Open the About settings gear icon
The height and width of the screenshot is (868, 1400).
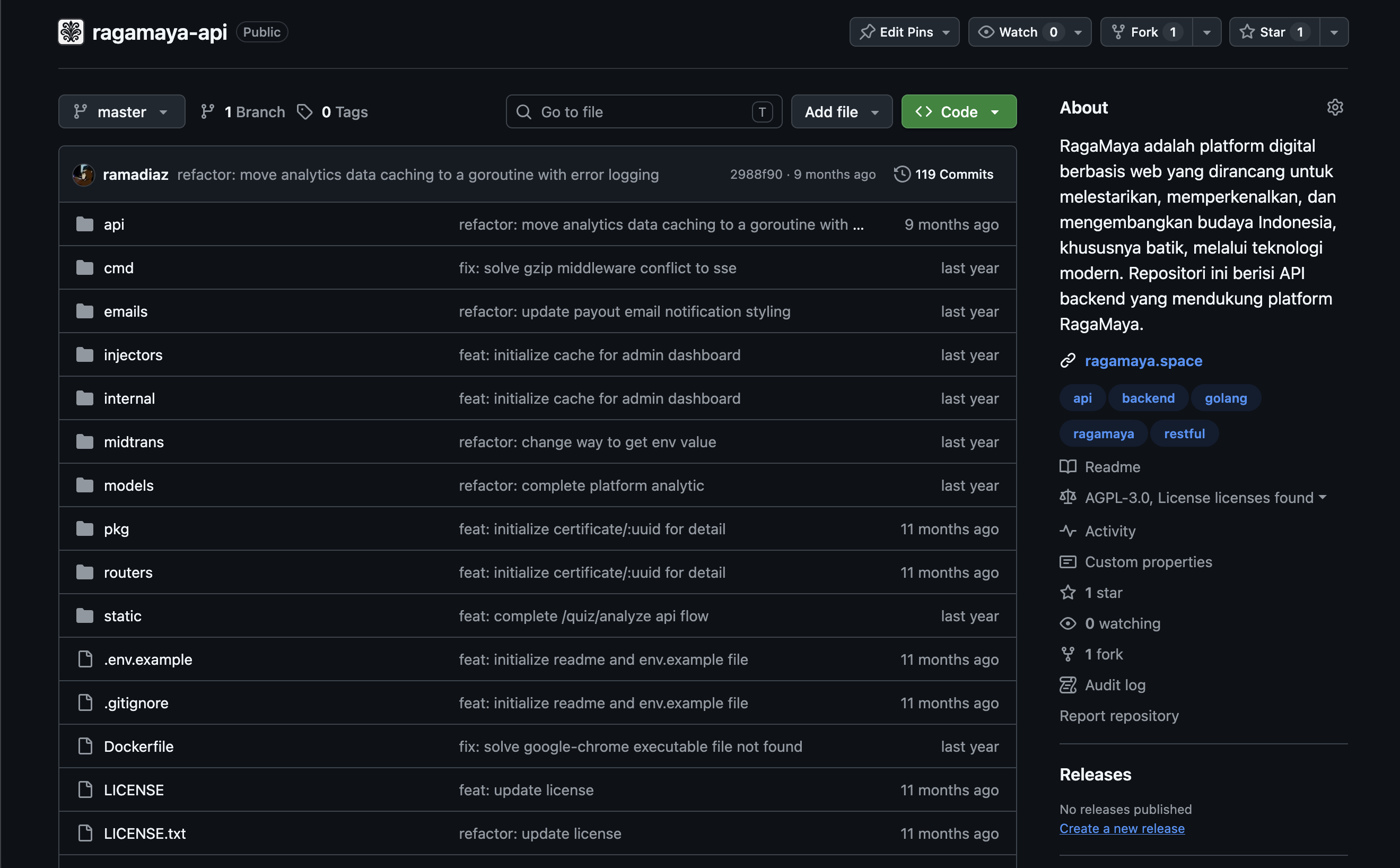pos(1335,107)
